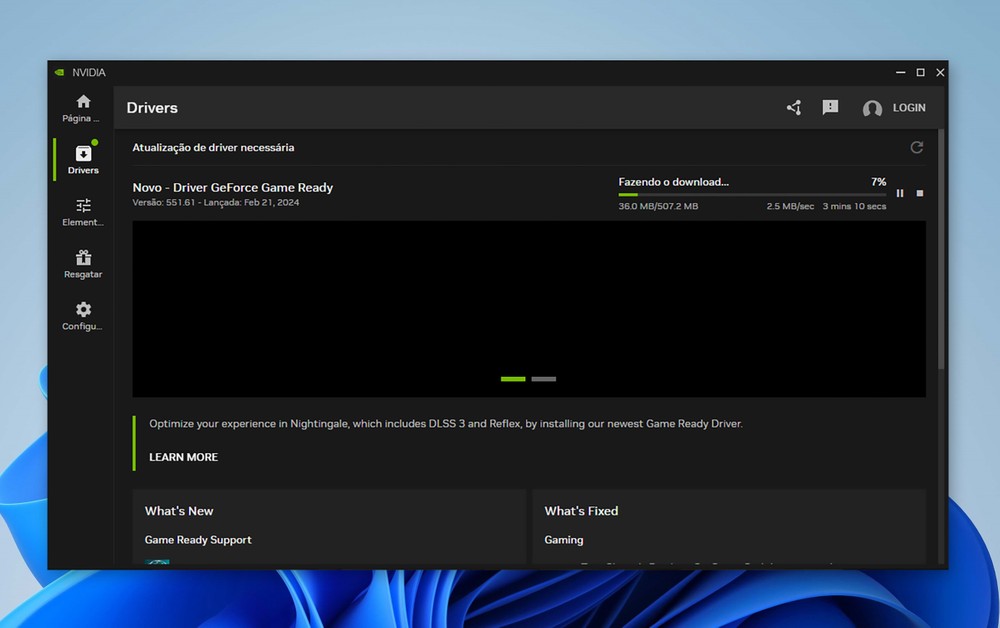Click 'Atualização de driver necessária' heading
This screenshot has height=628, width=1000.
(x=213, y=147)
